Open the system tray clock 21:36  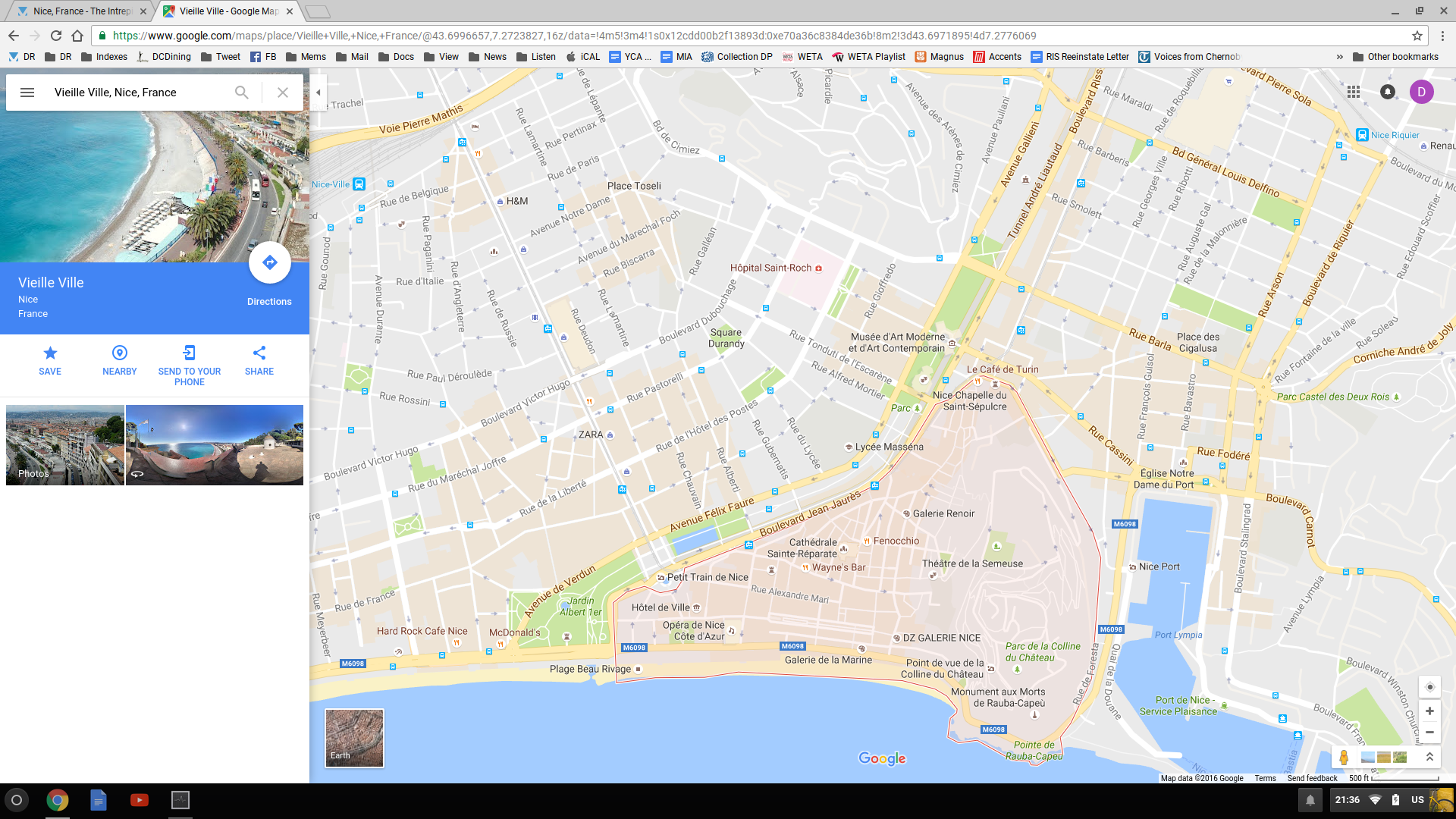click(x=1348, y=800)
